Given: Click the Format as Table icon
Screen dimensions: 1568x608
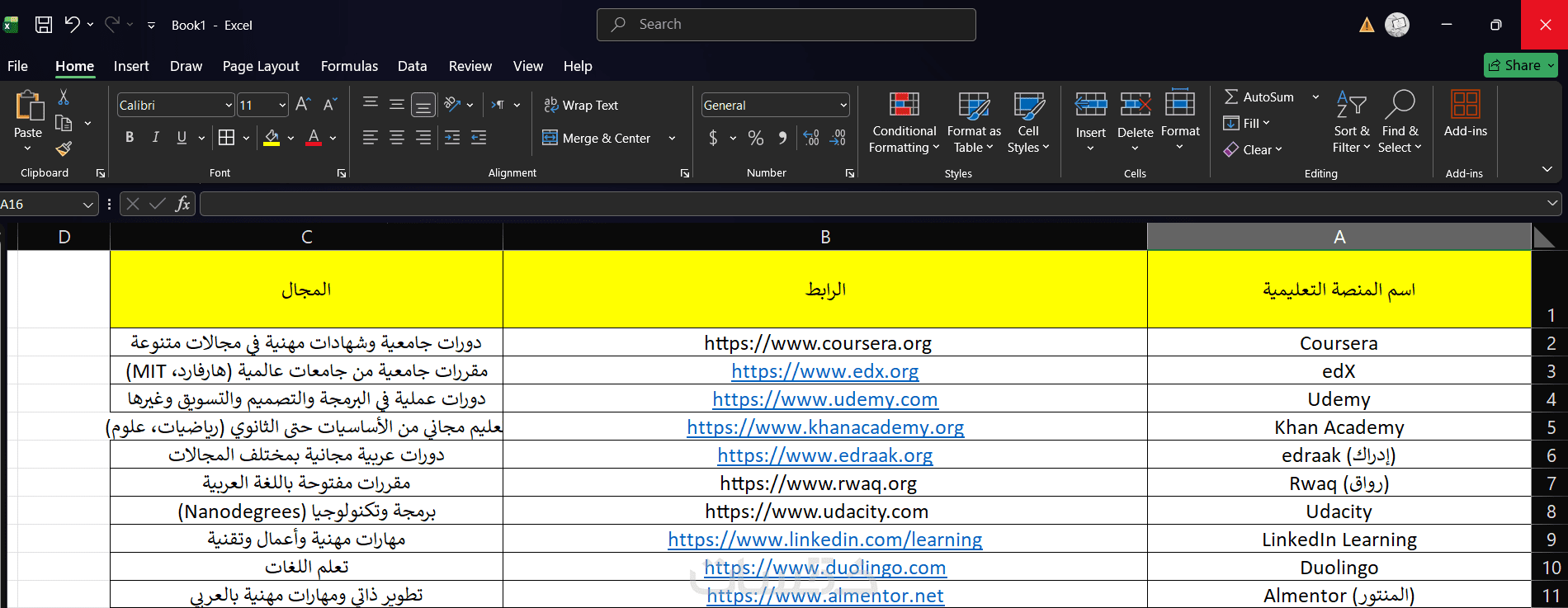Looking at the screenshot, I should point(974,105).
